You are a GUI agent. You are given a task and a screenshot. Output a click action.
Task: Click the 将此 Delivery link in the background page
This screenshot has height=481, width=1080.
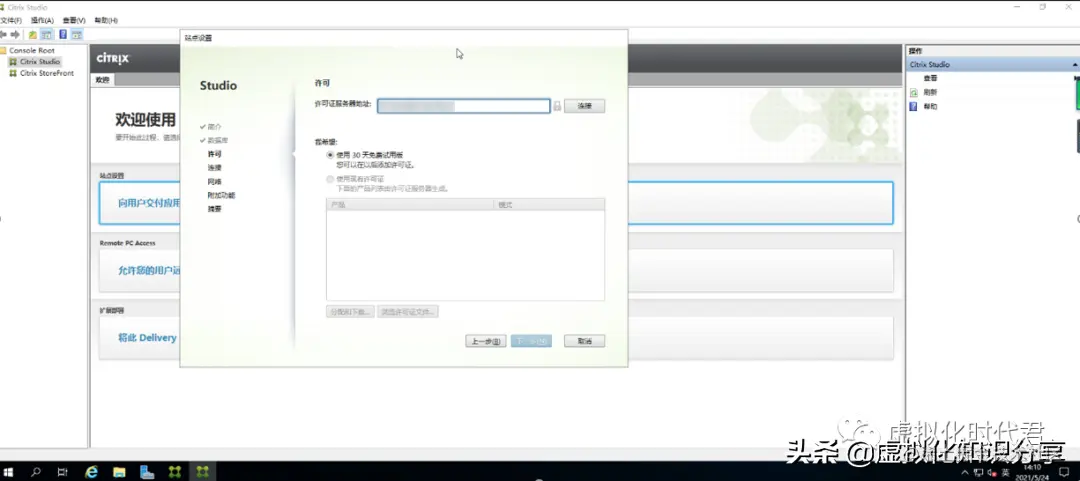click(147, 338)
